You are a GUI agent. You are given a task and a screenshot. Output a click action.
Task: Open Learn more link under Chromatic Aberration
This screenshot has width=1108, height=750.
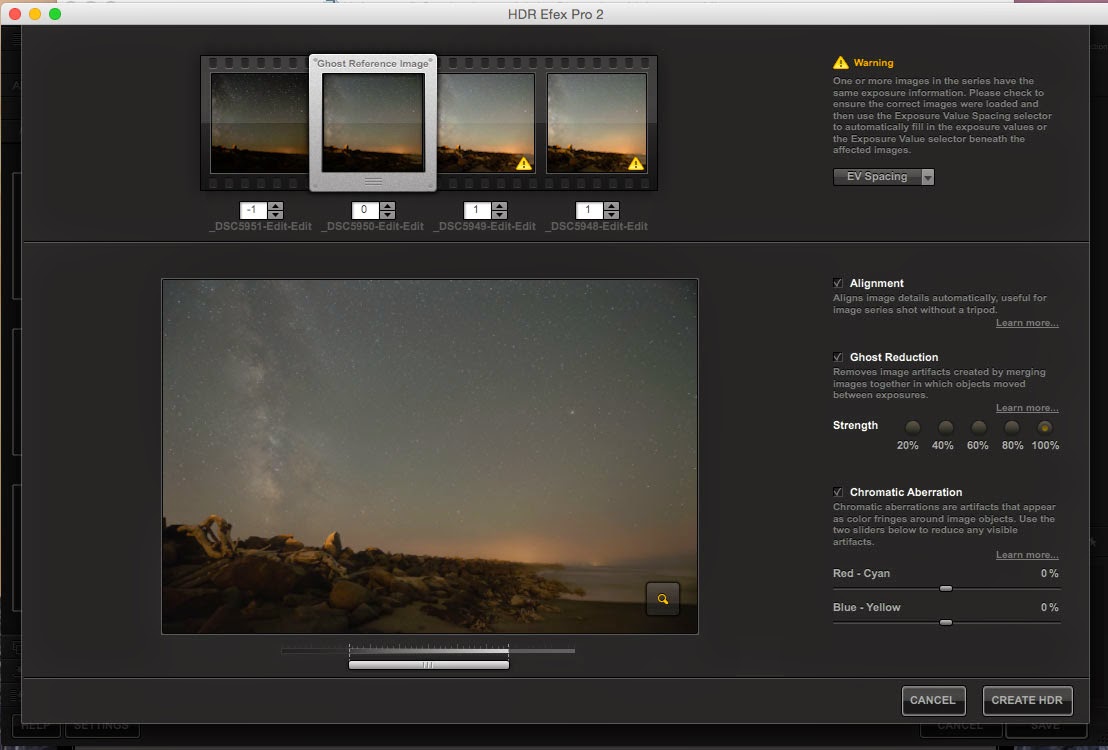point(1027,555)
